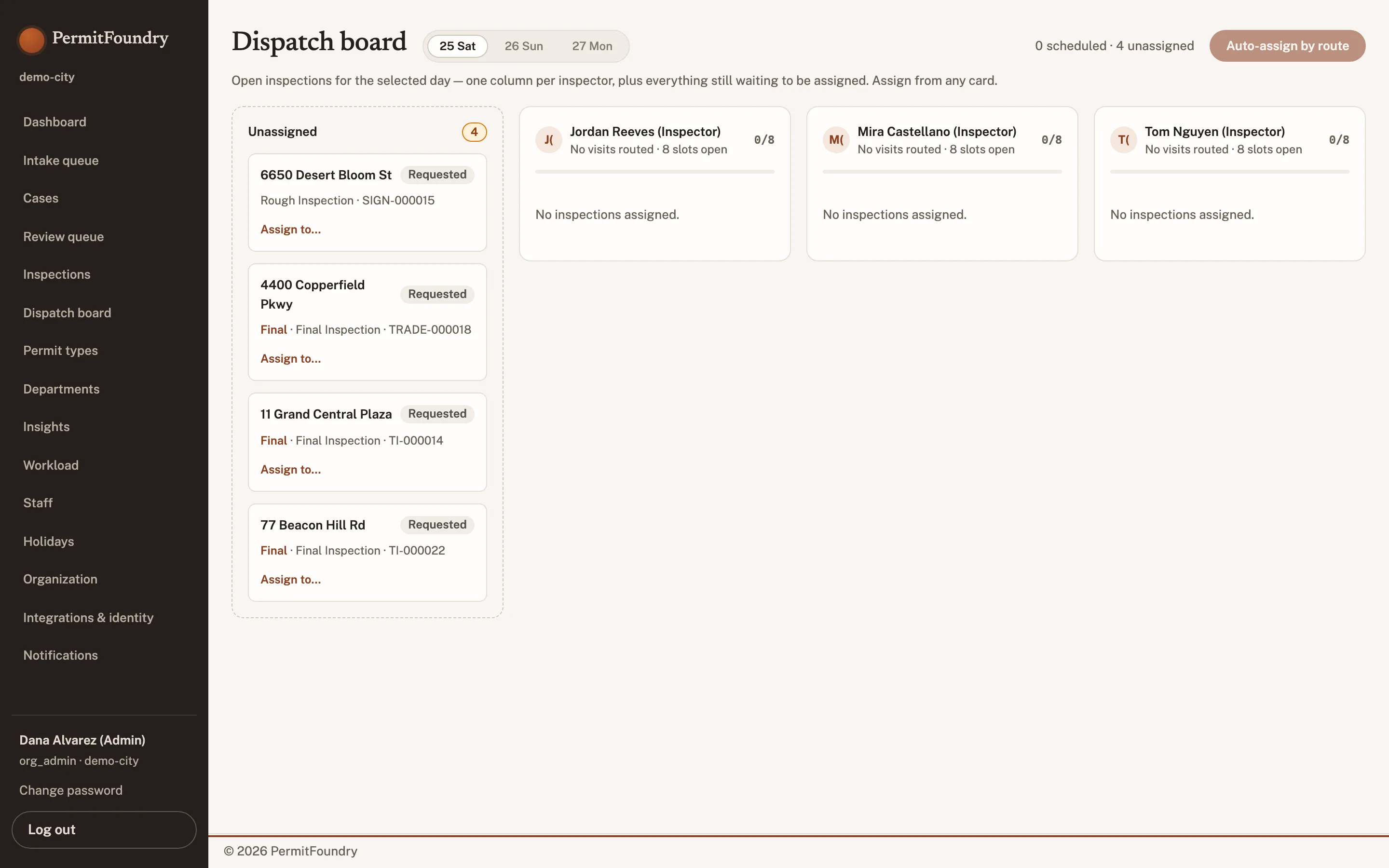The height and width of the screenshot is (868, 1389).
Task: Select Dispatch board in the sidebar
Action: click(67, 313)
